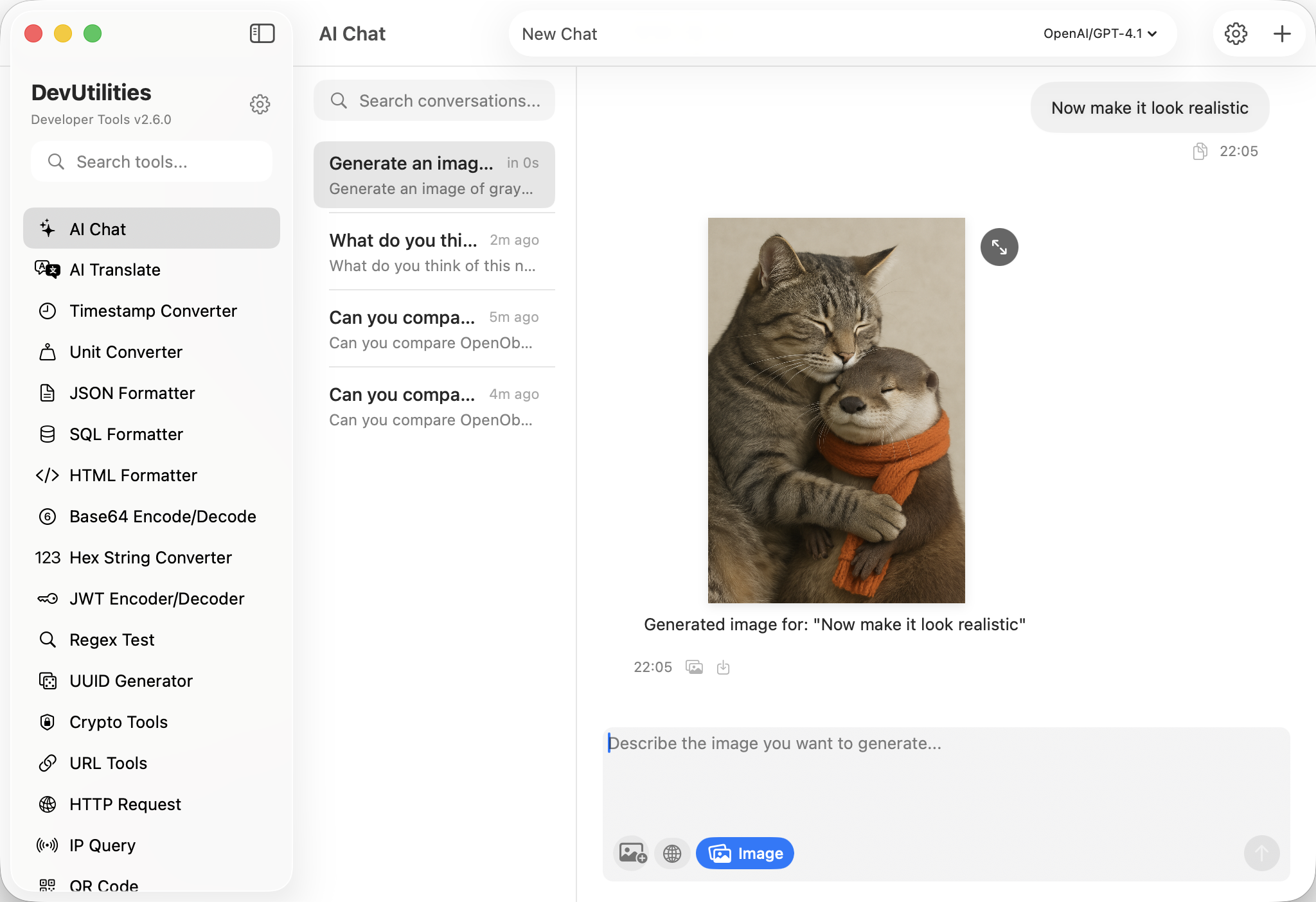Viewport: 1316px width, 902px height.
Task: Toggle the sidebar panel icon
Action: click(262, 33)
